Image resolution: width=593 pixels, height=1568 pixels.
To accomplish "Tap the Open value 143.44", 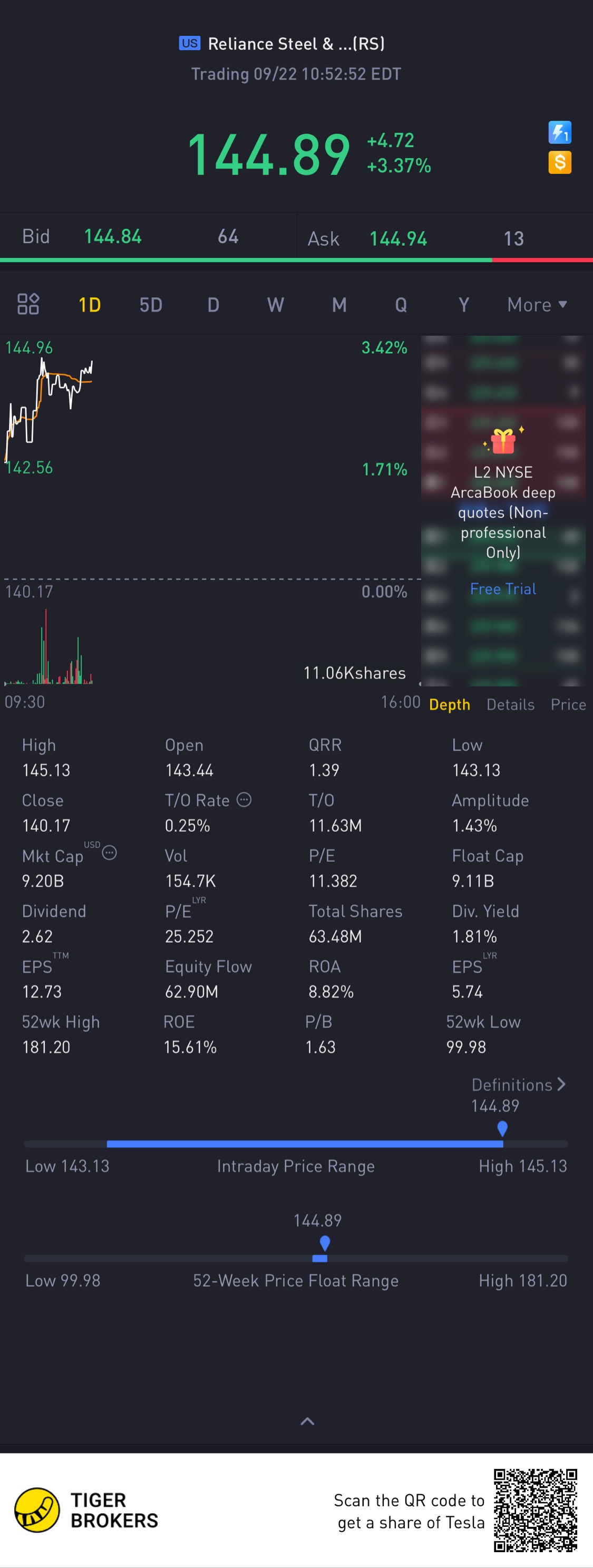I will click(x=189, y=770).
